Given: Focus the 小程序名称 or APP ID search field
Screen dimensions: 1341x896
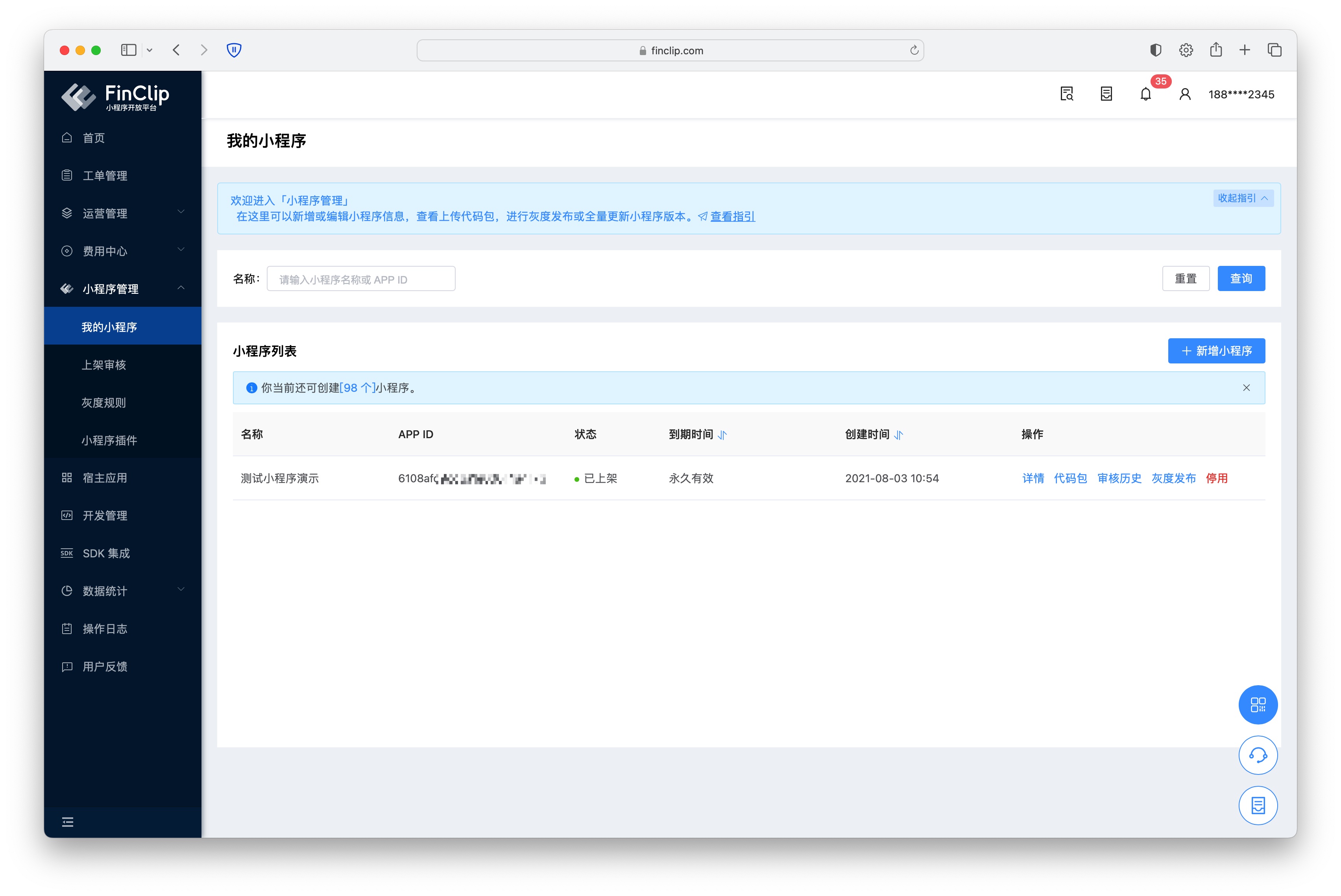Looking at the screenshot, I should [361, 279].
